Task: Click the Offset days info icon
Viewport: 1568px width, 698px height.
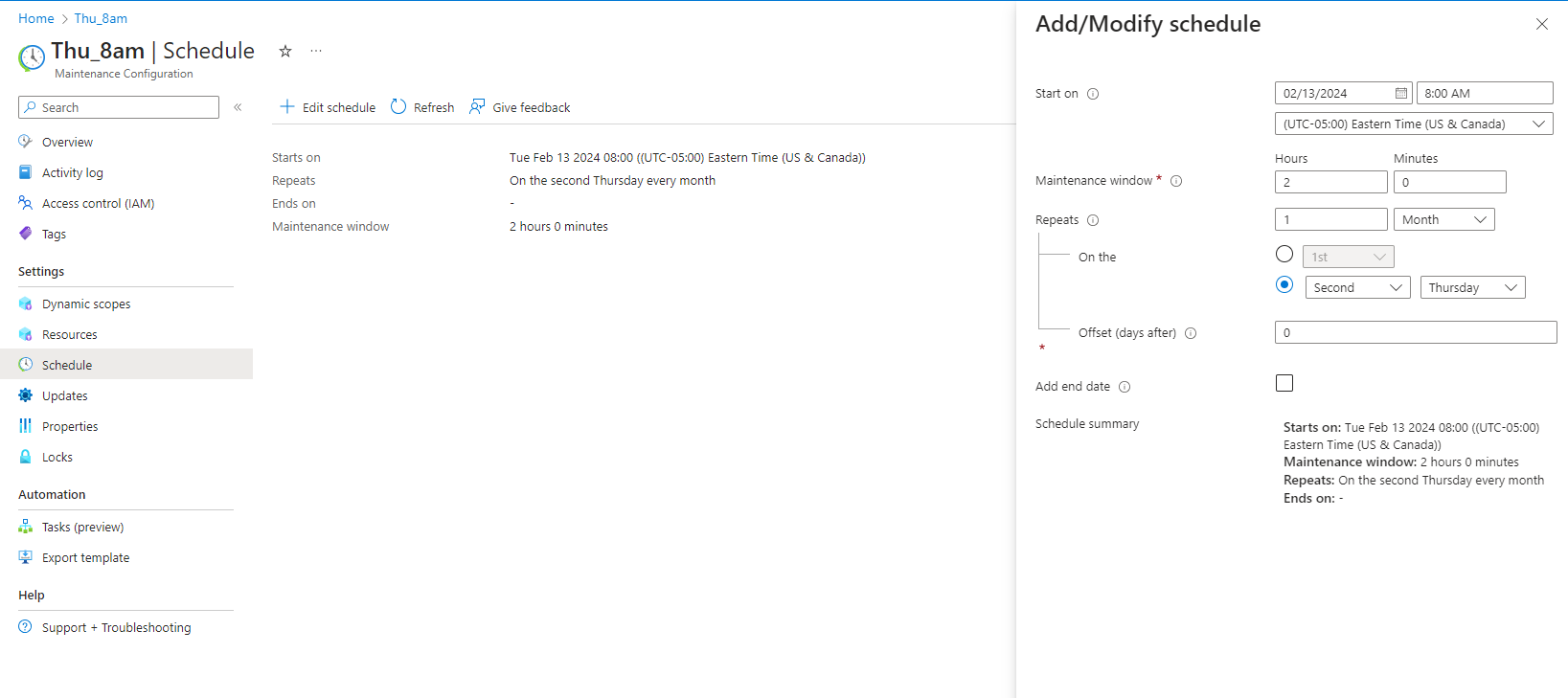Action: click(x=1191, y=333)
